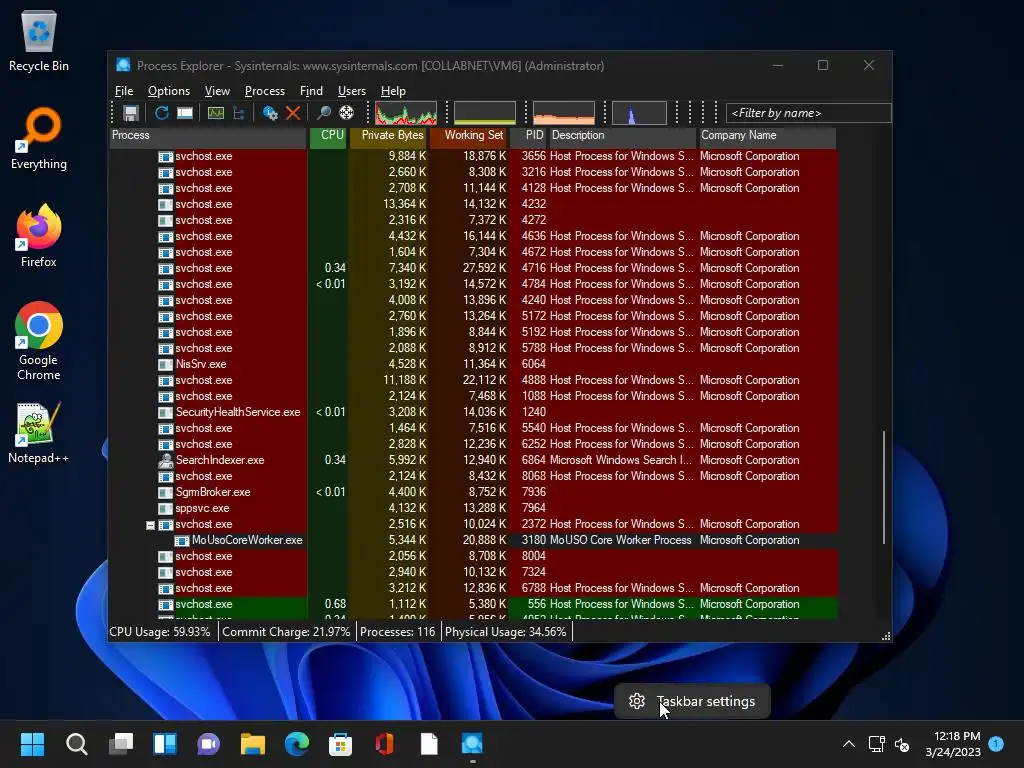Open the Find menu
The image size is (1024, 768).
[x=311, y=91]
